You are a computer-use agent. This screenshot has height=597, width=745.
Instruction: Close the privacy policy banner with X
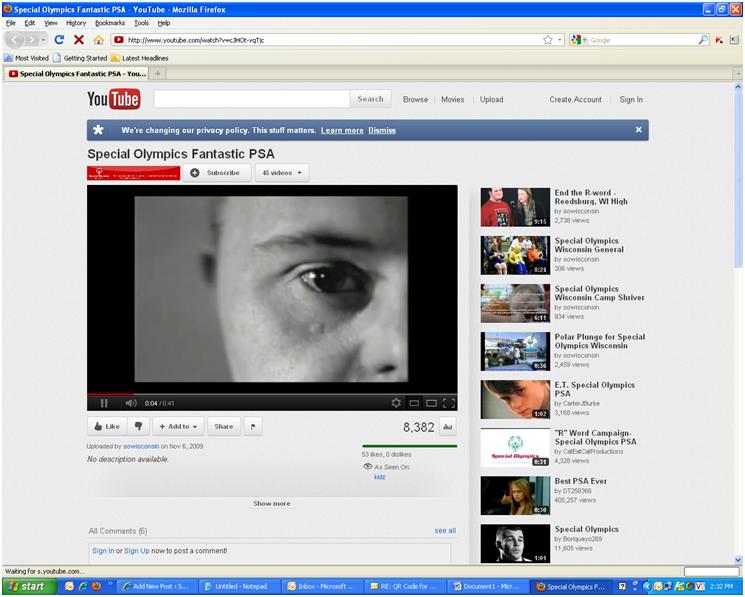tap(639, 130)
